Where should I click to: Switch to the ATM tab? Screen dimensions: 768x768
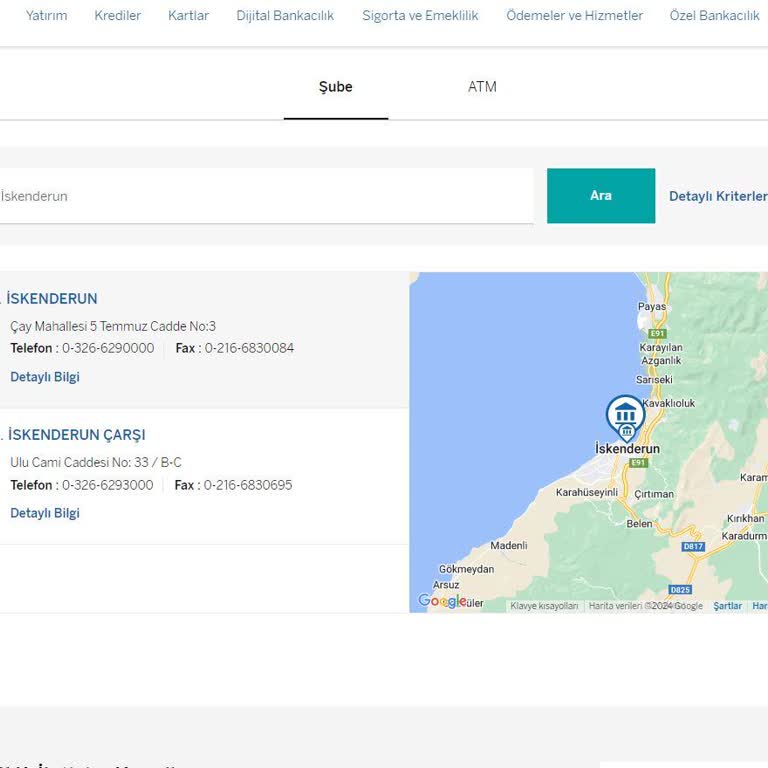482,87
